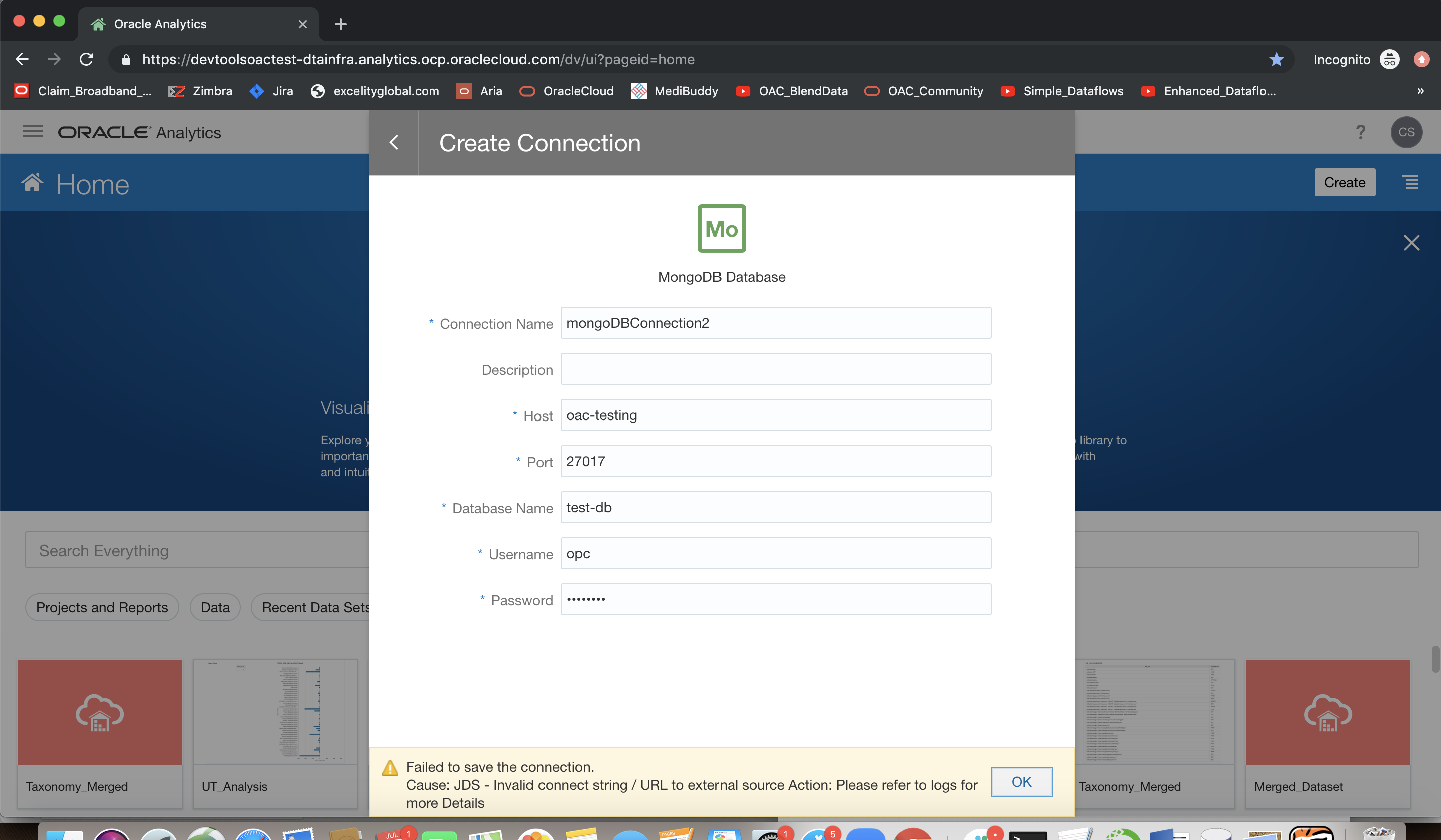Open the Jira bookmark
The width and height of the screenshot is (1441, 840).
(271, 91)
